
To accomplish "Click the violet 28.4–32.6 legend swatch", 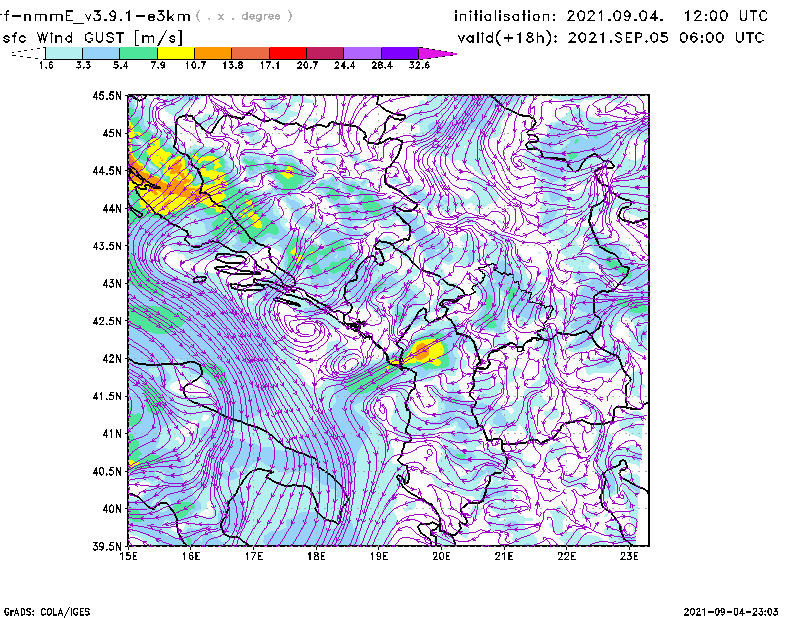I will [400, 53].
